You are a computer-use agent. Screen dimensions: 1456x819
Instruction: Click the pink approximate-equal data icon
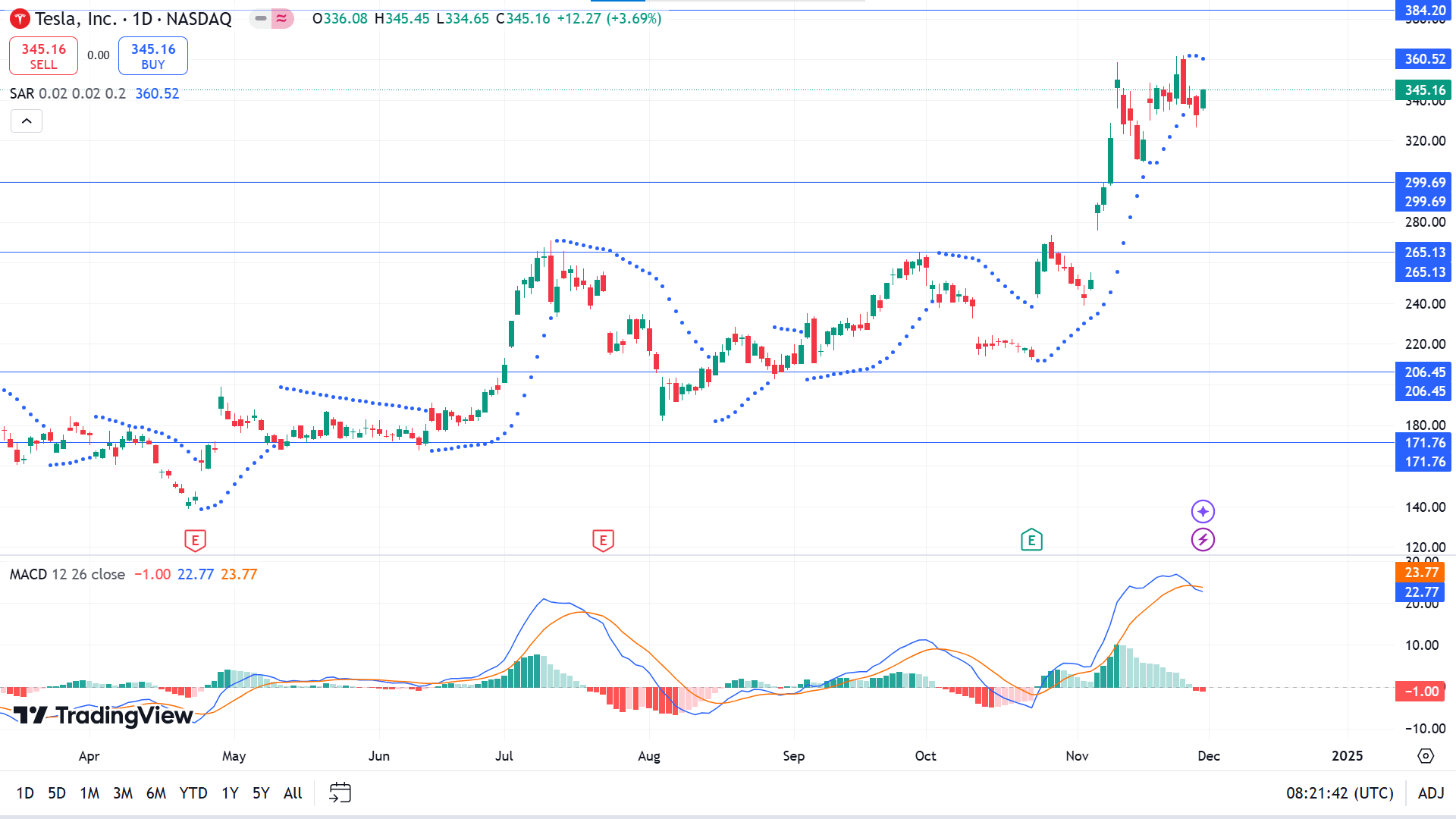(282, 18)
